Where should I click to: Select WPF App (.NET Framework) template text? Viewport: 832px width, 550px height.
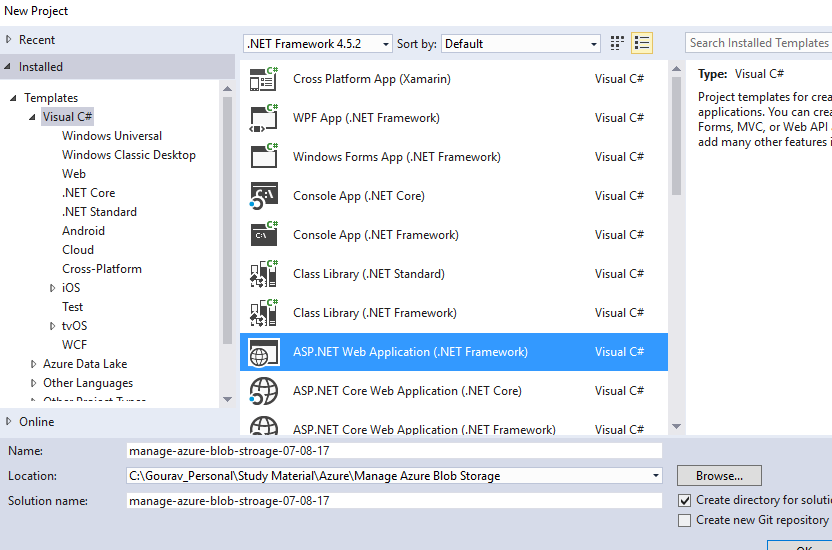[x=366, y=118]
